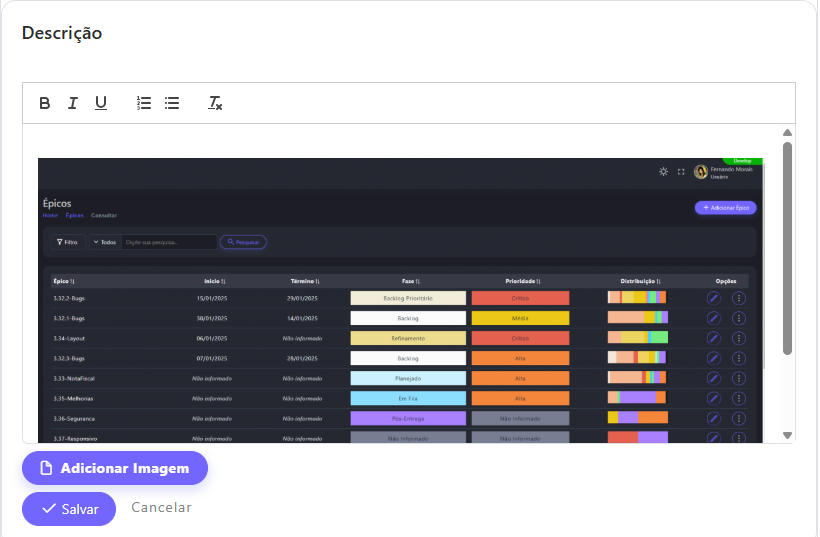820x537 pixels.
Task: Toggle bold formatting in the editor
Action: (x=44, y=103)
